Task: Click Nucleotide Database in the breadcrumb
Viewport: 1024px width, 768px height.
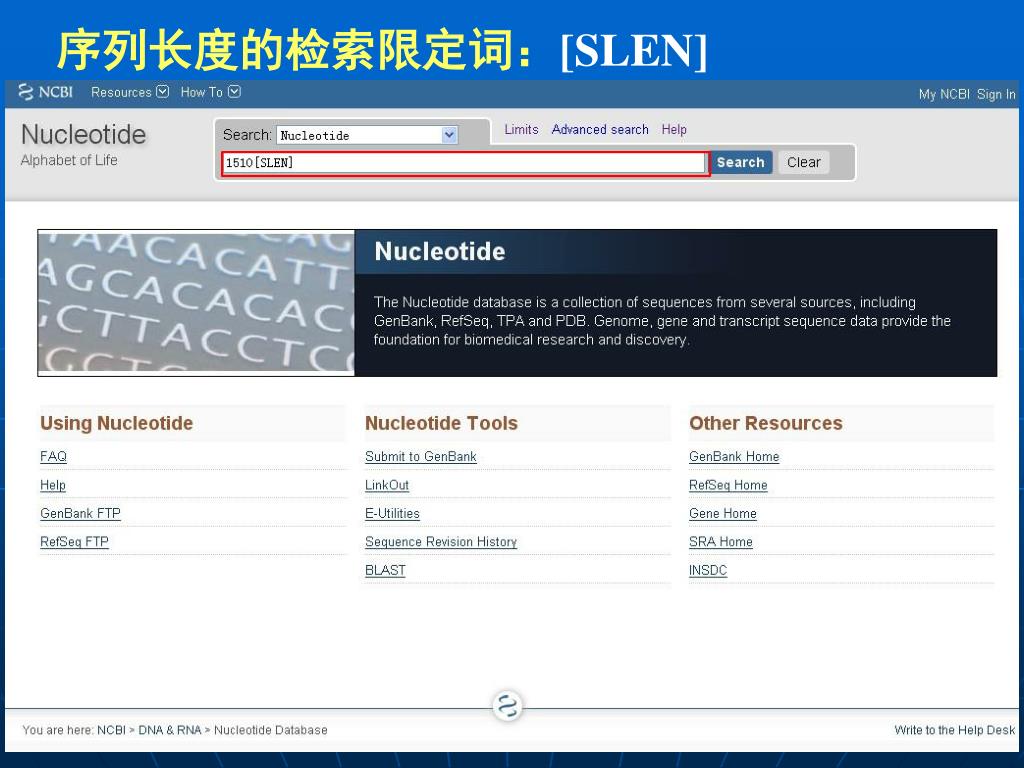Action: (x=270, y=730)
